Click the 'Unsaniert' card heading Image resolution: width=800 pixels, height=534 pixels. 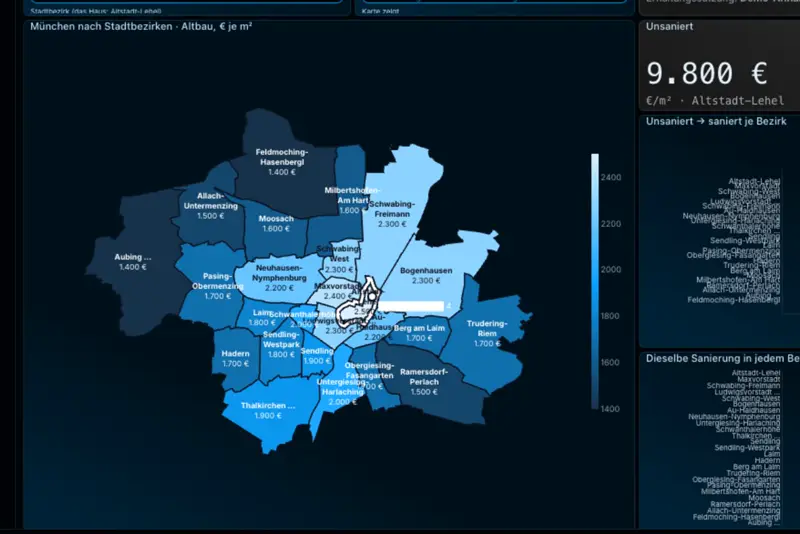click(669, 27)
